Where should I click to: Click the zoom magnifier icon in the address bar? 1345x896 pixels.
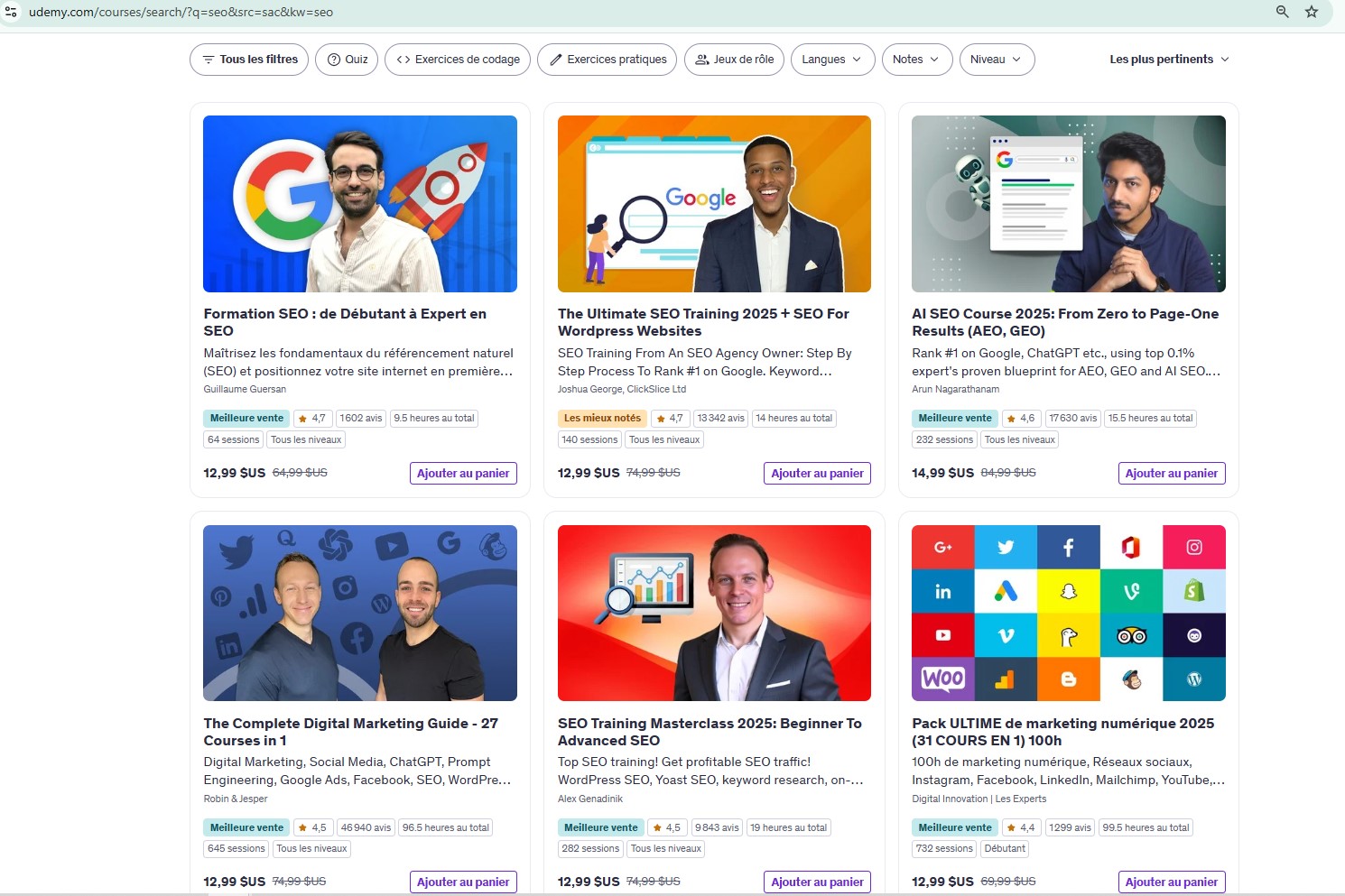click(x=1282, y=12)
